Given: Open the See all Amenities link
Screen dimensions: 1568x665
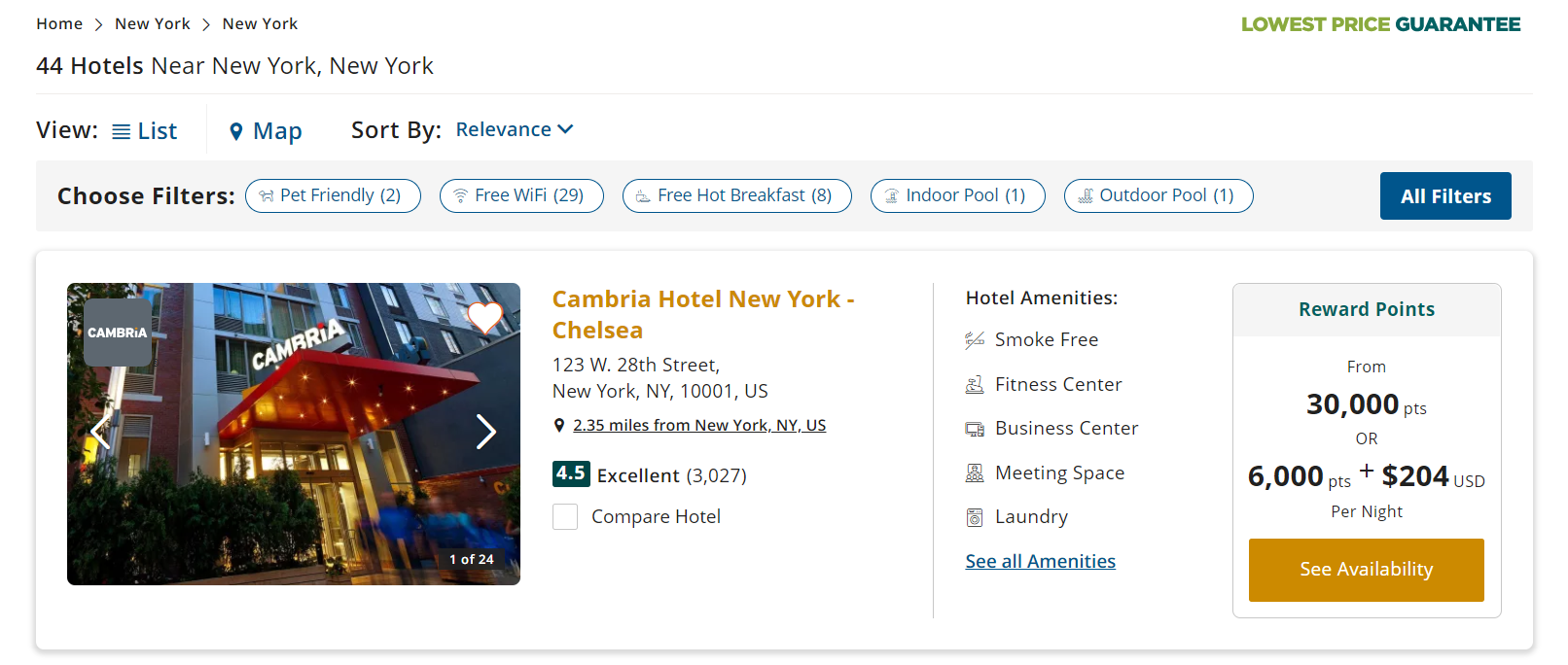Looking at the screenshot, I should click(1040, 560).
